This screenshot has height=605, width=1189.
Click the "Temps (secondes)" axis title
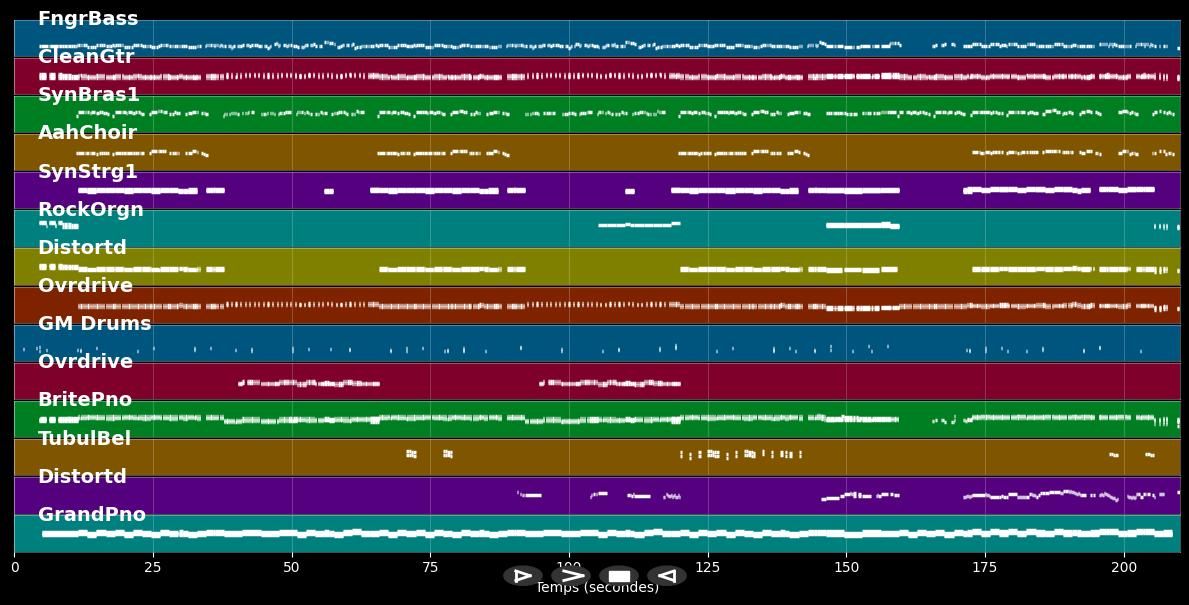click(597, 589)
